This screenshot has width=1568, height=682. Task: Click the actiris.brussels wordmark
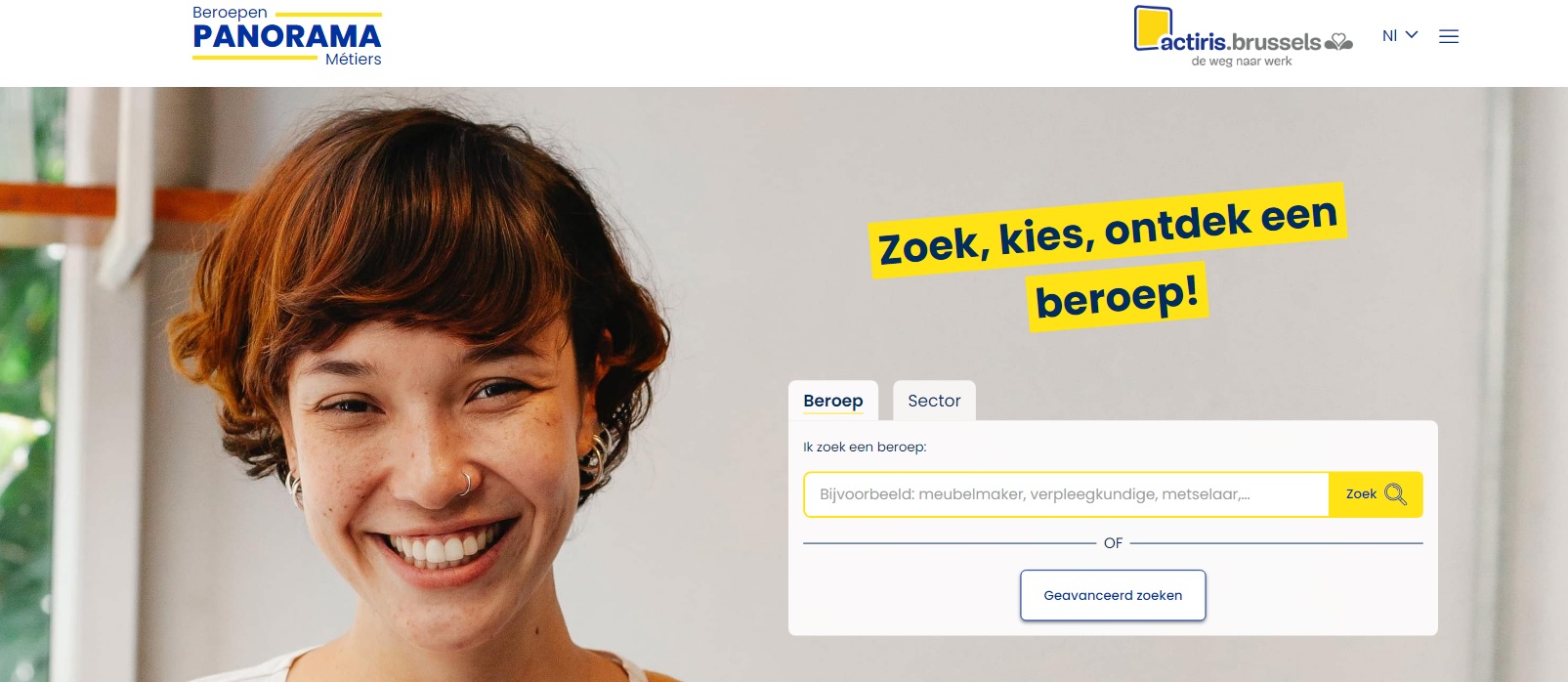tap(1241, 42)
